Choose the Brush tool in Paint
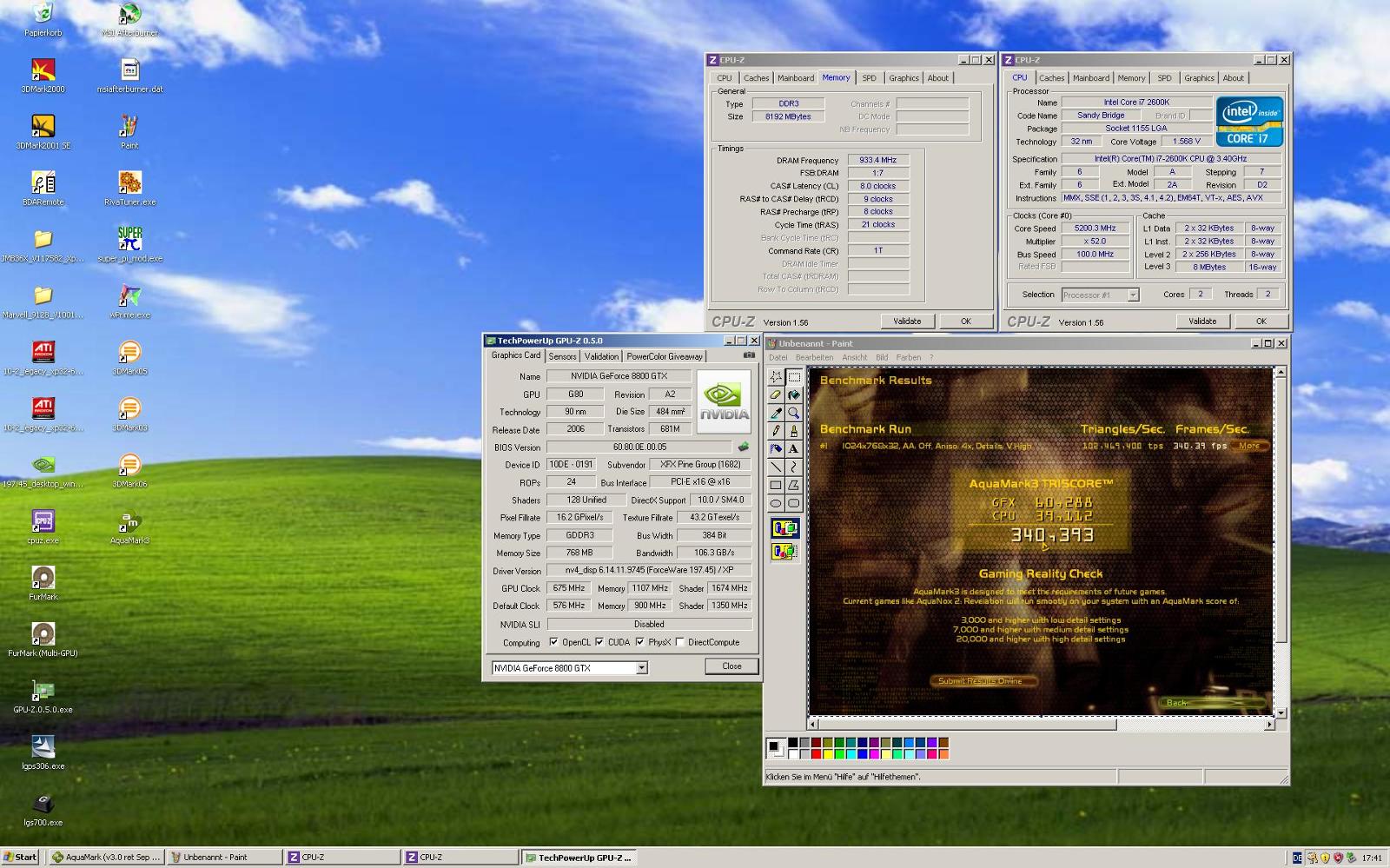Screen dimensions: 1390x868 tap(794, 431)
